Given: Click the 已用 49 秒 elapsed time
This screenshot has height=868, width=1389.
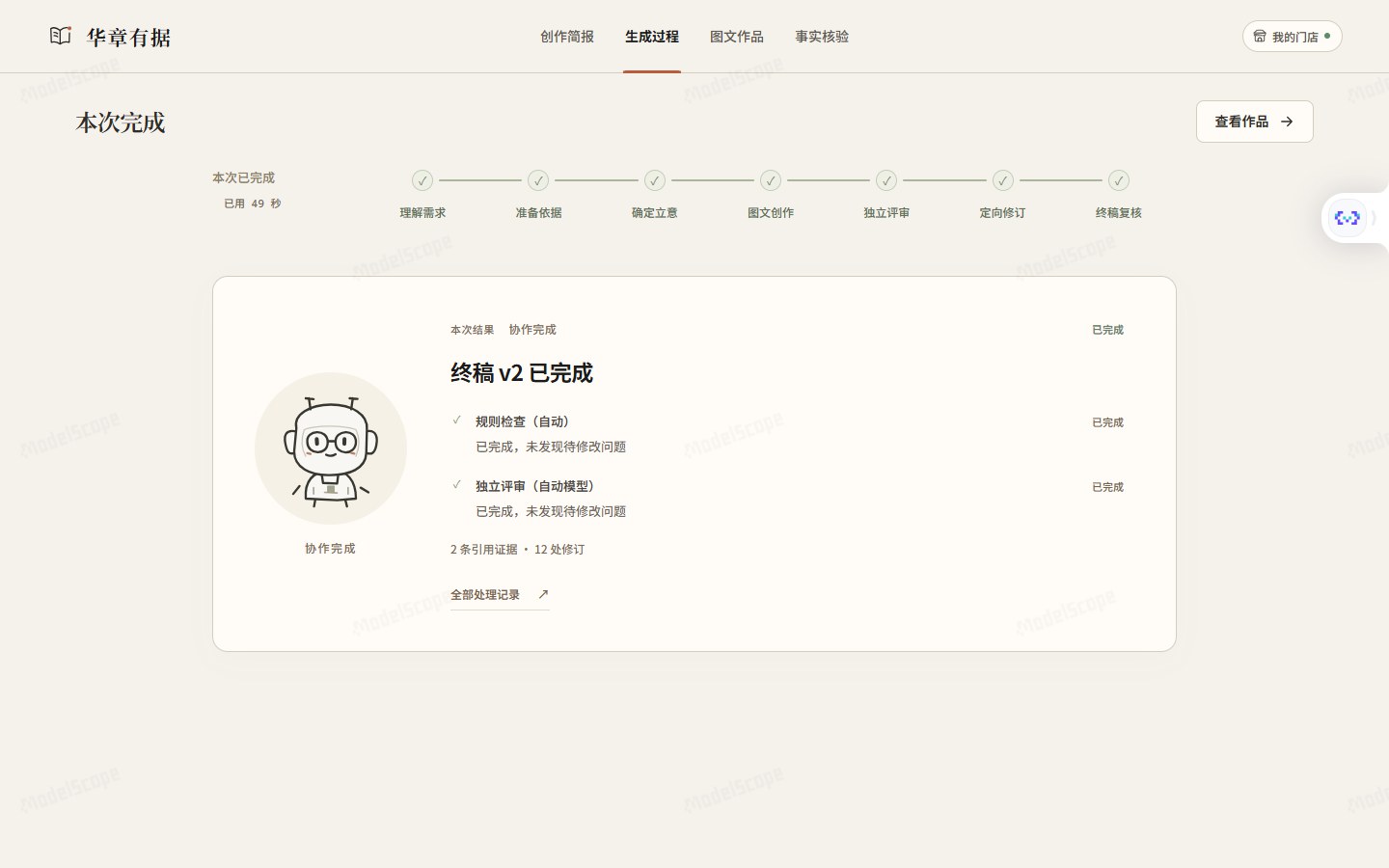Looking at the screenshot, I should click(x=253, y=203).
